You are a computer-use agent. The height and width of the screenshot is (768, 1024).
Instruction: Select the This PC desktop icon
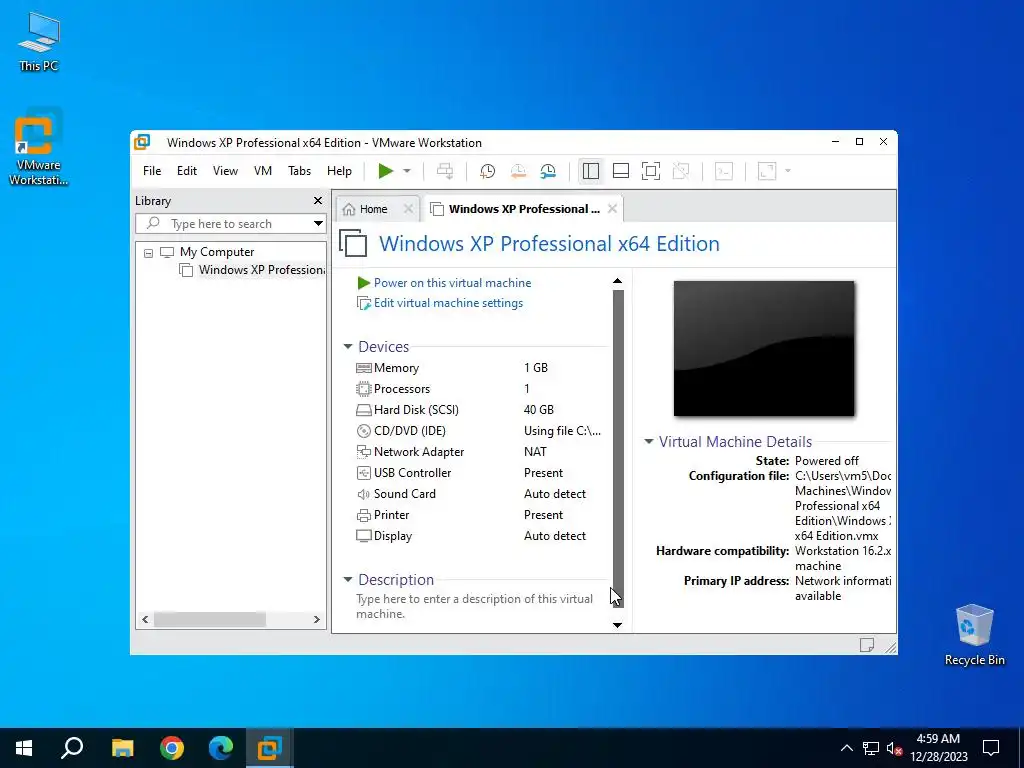pyautogui.click(x=38, y=42)
